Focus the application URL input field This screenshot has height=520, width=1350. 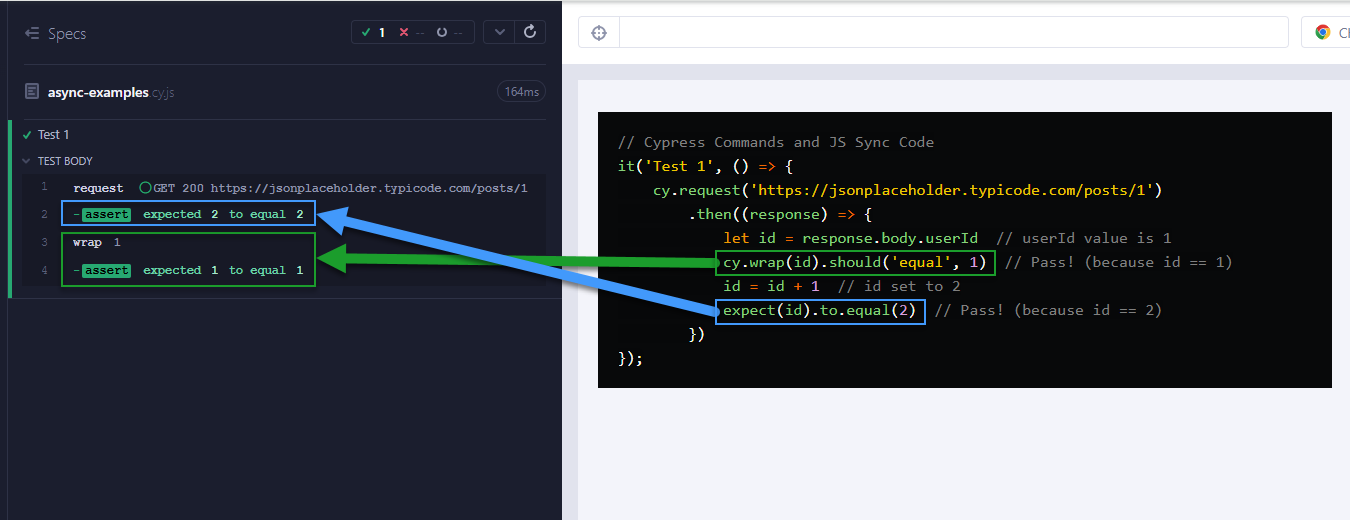click(953, 32)
